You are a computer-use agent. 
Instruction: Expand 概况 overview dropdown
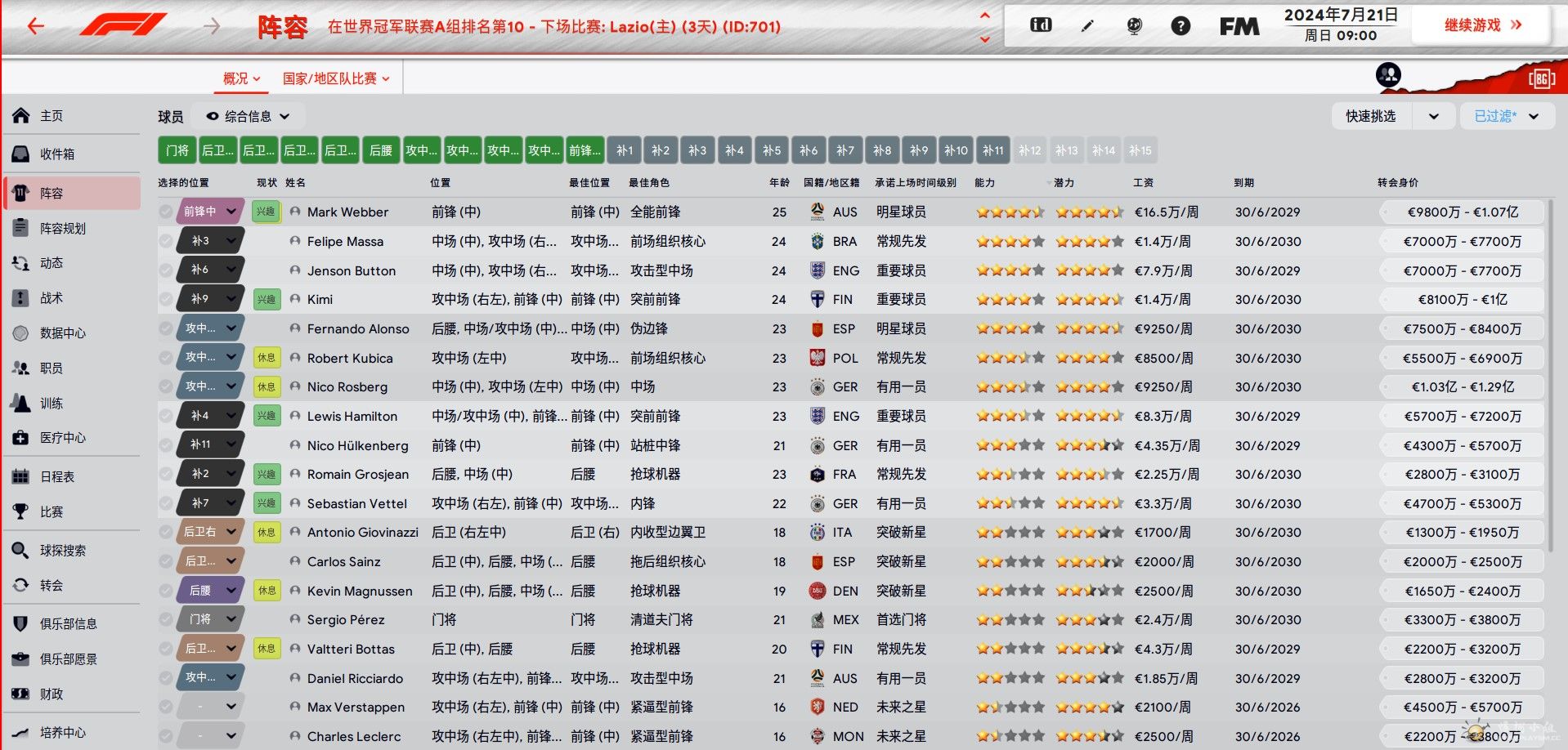[x=242, y=78]
